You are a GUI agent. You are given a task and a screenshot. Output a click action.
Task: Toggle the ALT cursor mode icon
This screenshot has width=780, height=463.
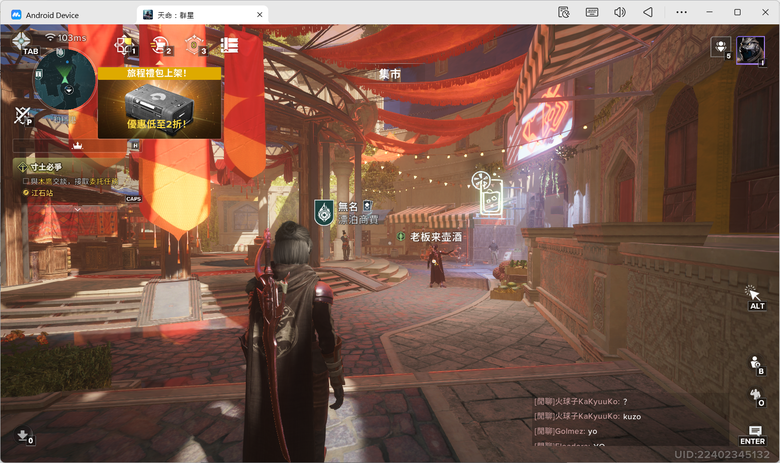753,297
